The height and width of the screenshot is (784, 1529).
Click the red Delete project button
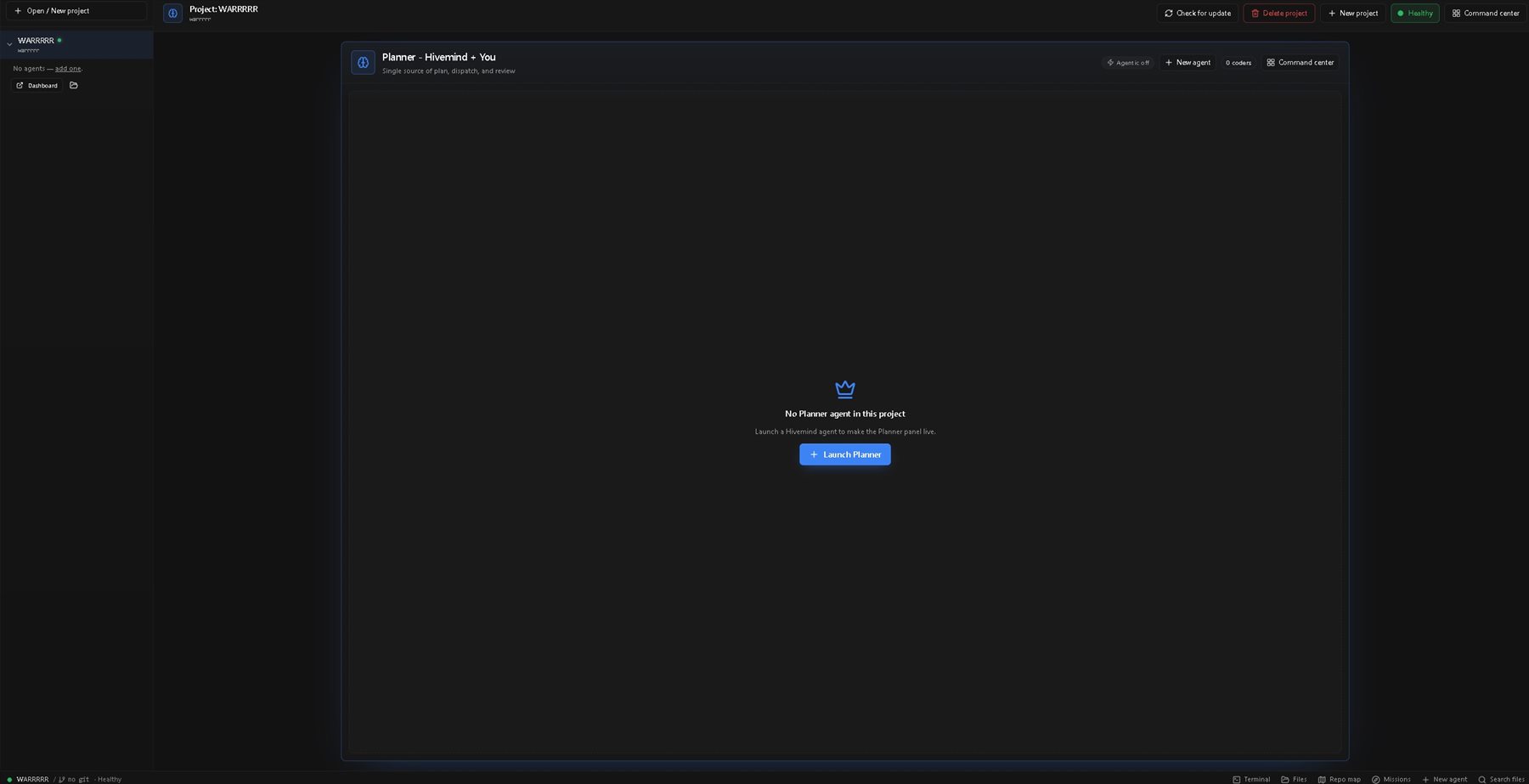pos(1278,14)
